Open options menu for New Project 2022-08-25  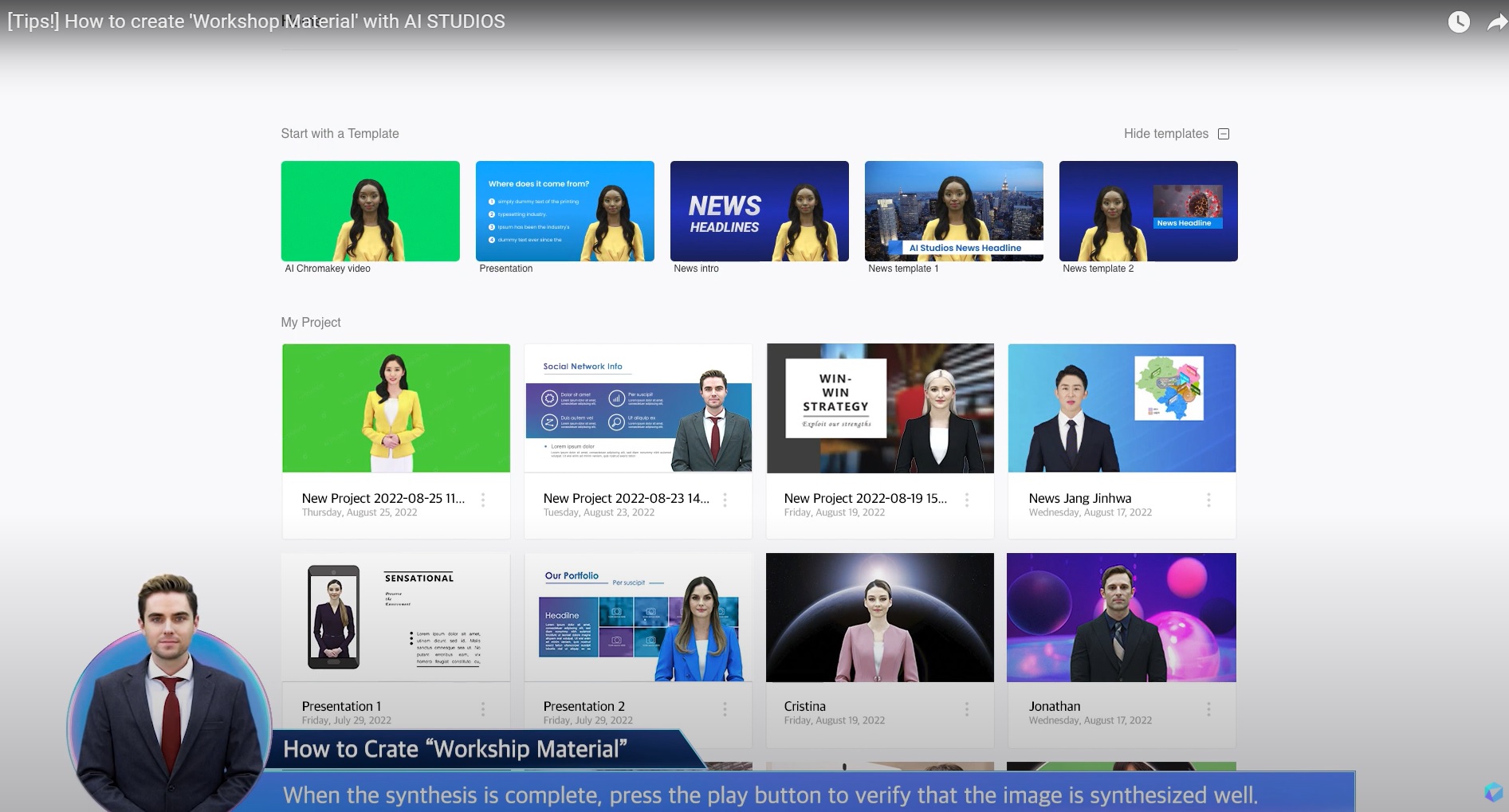tap(483, 500)
